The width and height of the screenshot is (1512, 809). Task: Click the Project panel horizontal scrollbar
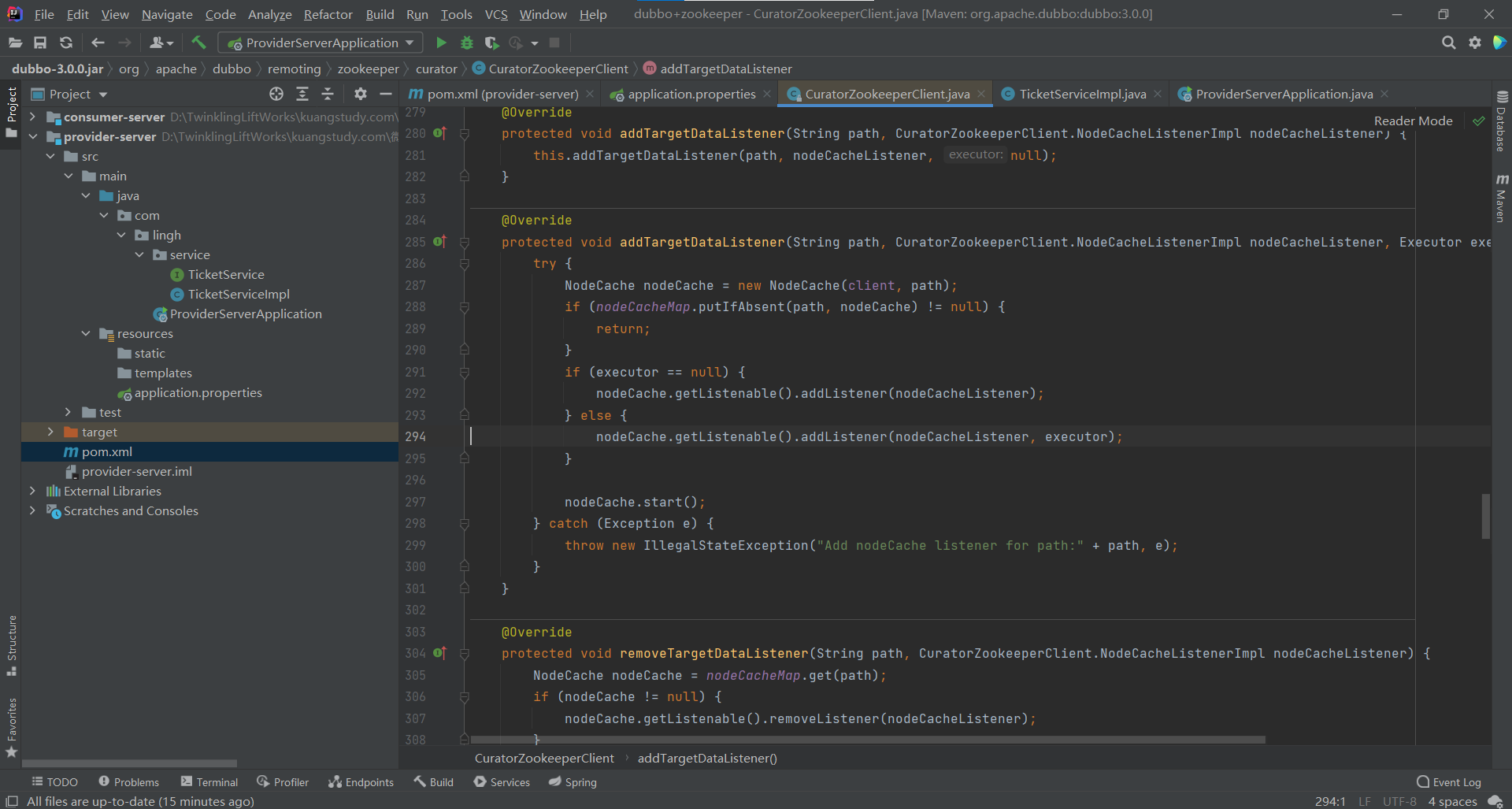[130, 763]
